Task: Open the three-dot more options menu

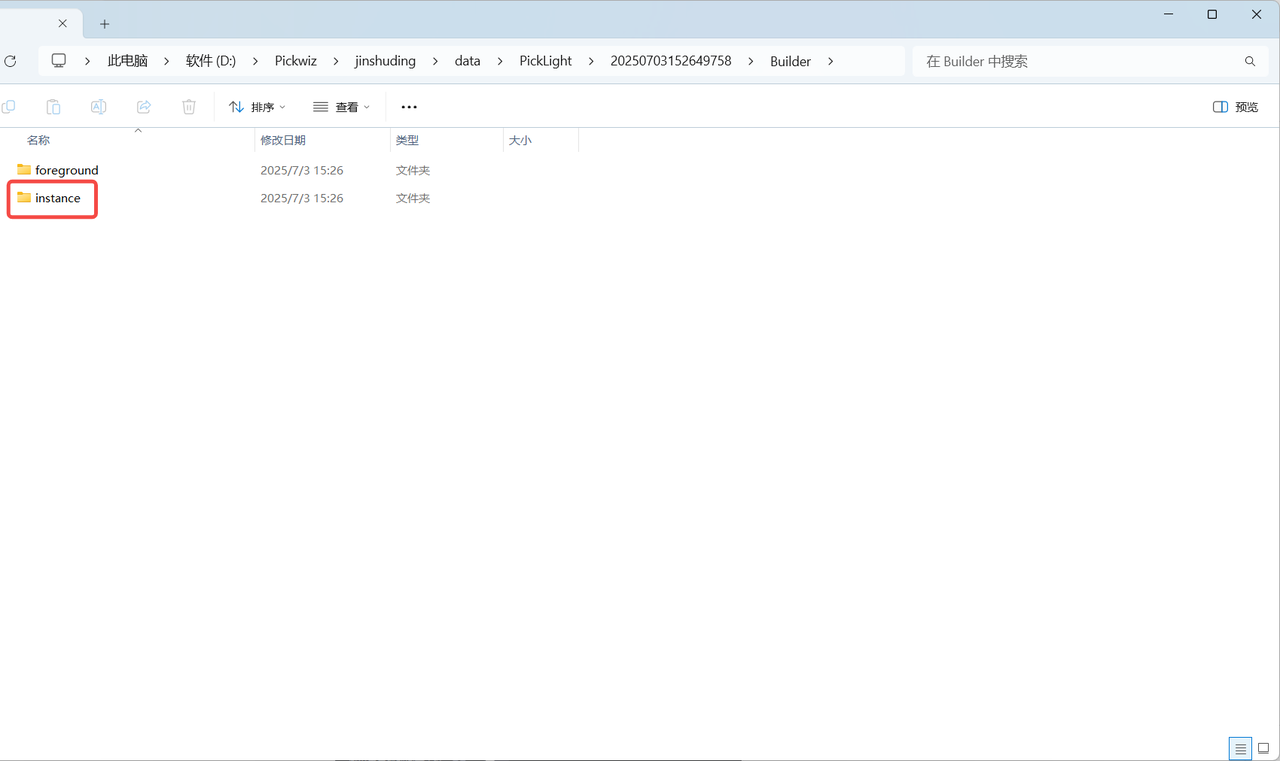Action: pyautogui.click(x=409, y=107)
